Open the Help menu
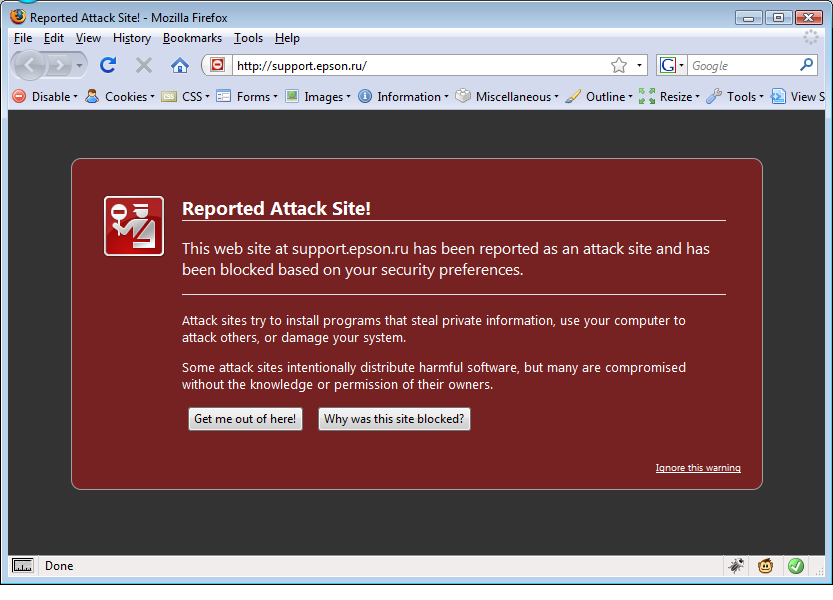This screenshot has width=833, height=600. tap(287, 38)
